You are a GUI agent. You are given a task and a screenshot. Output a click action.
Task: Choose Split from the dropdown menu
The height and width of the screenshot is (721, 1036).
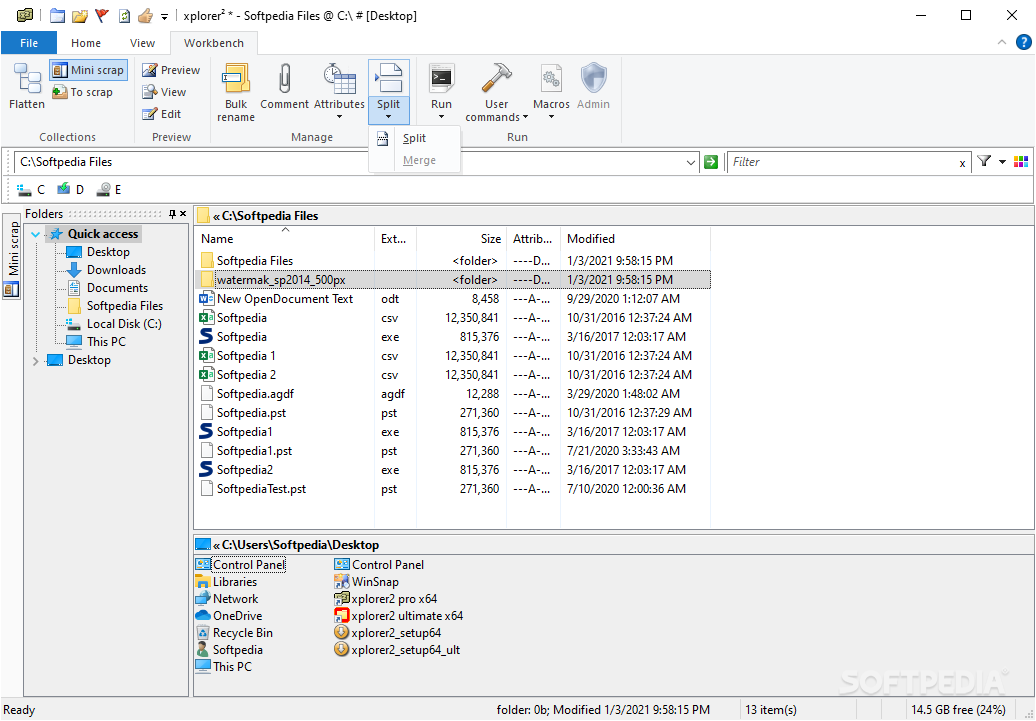point(414,138)
